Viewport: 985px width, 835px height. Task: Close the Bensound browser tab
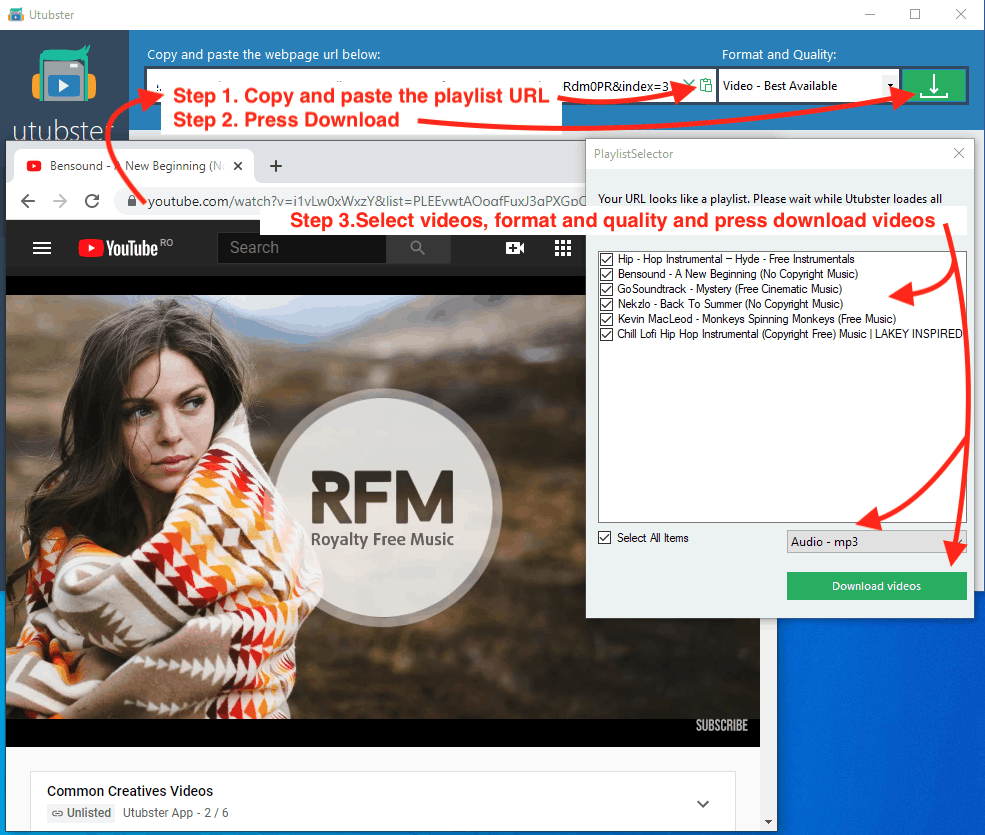pos(238,166)
